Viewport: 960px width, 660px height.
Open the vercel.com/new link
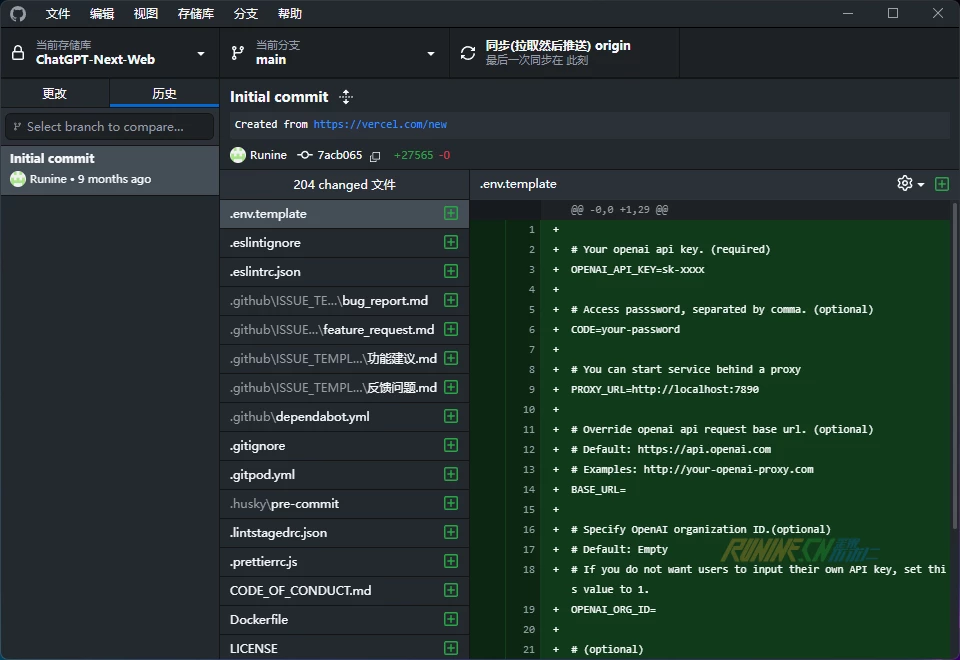(x=380, y=125)
